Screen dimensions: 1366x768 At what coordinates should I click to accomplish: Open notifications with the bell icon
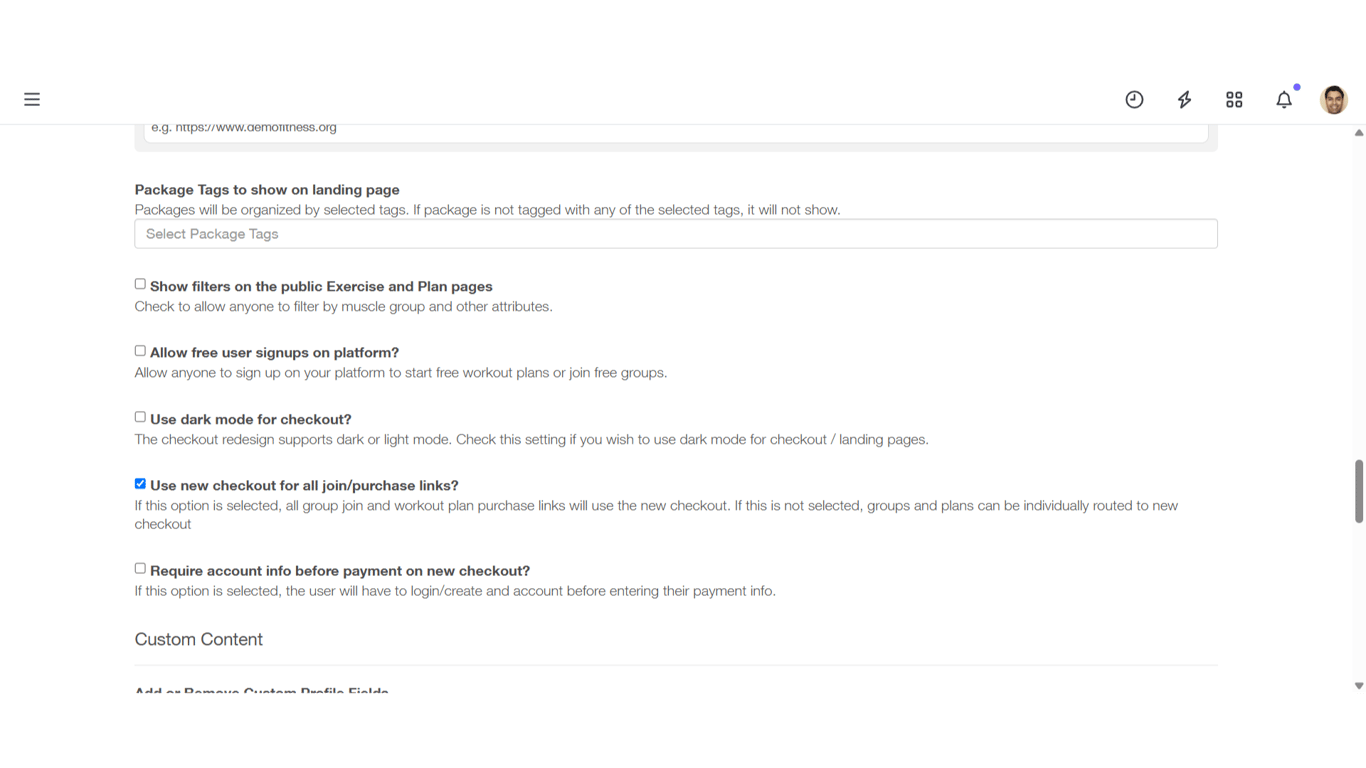point(1284,99)
